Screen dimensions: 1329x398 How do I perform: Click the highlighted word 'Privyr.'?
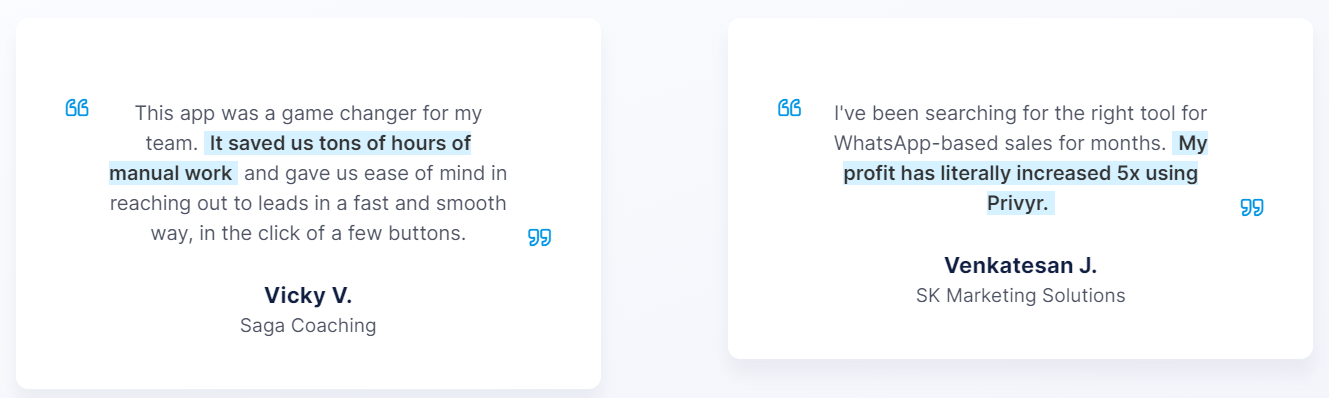click(x=1020, y=203)
